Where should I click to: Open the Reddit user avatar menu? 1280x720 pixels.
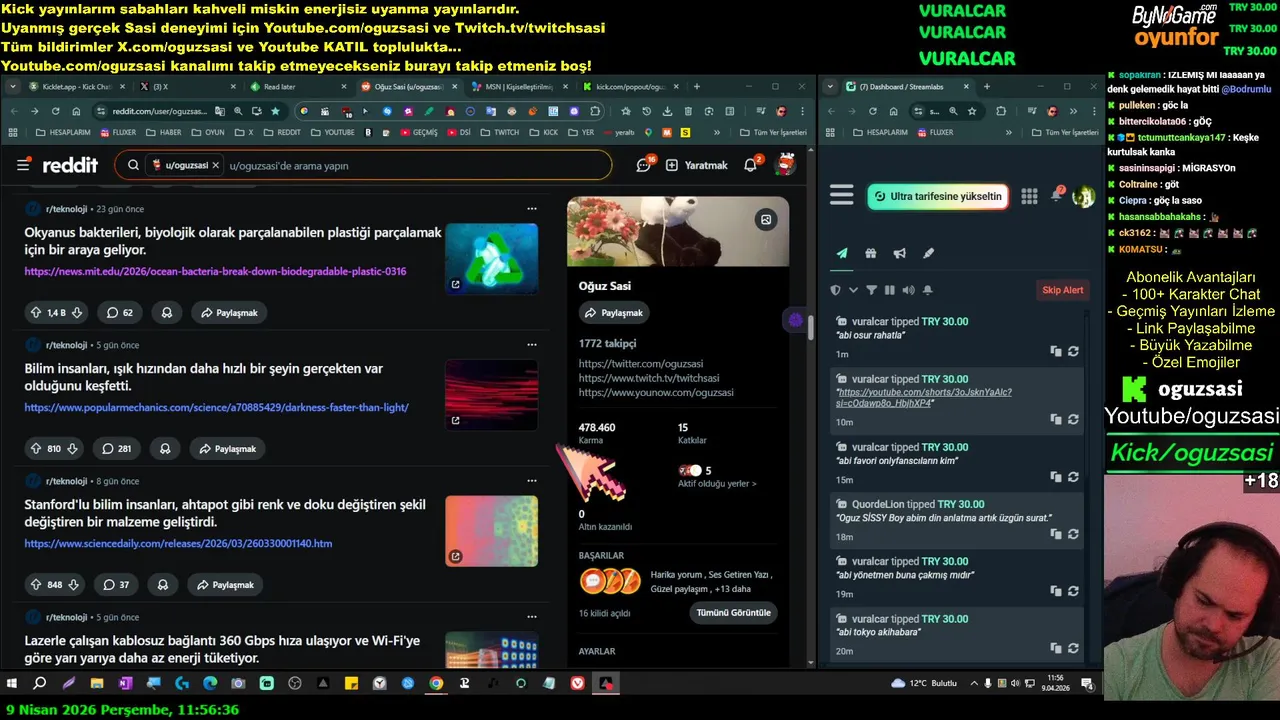[x=786, y=165]
